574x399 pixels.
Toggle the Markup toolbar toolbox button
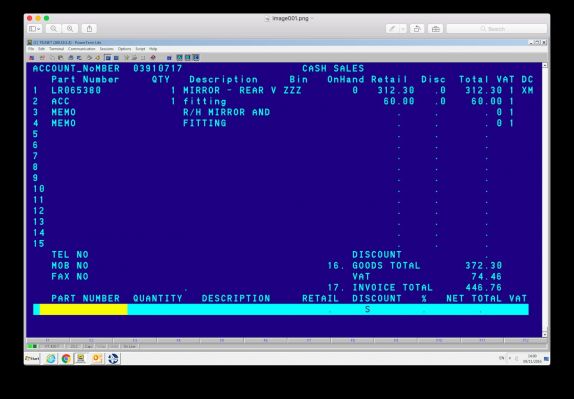(435, 29)
